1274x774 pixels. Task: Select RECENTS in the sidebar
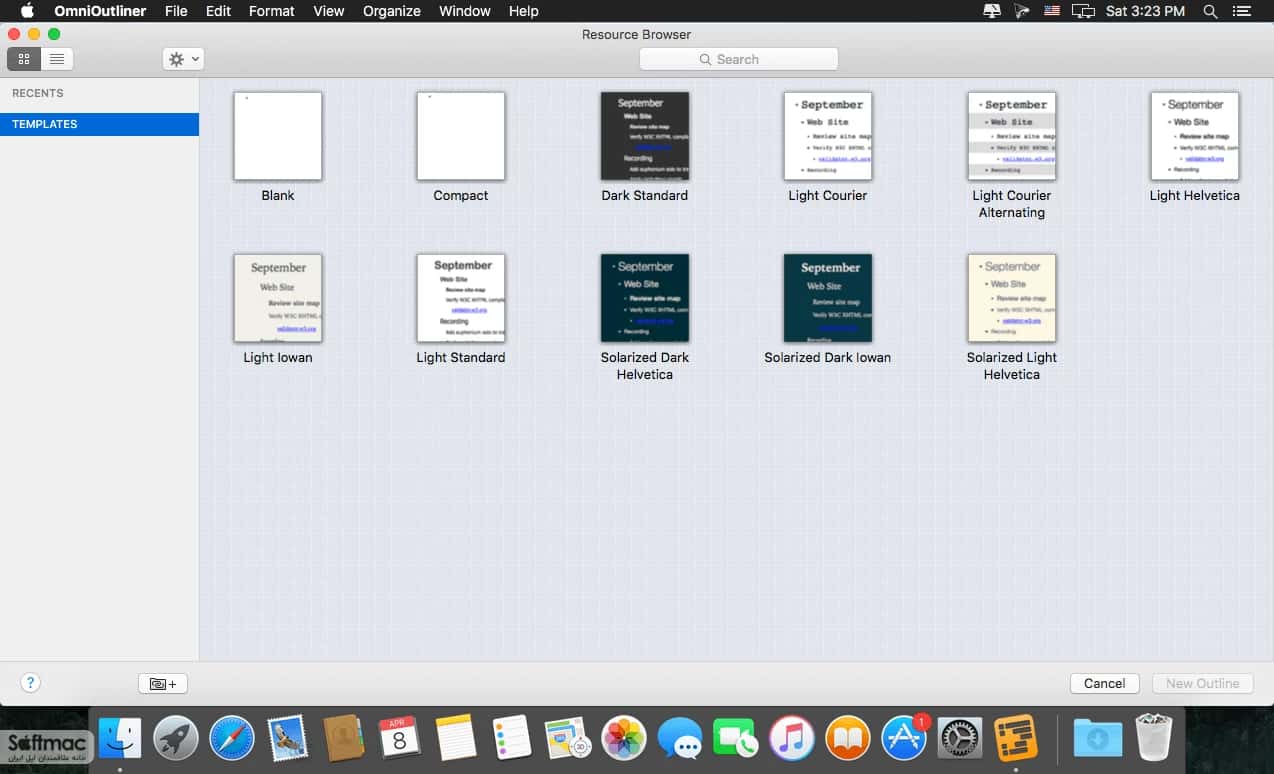(x=38, y=93)
